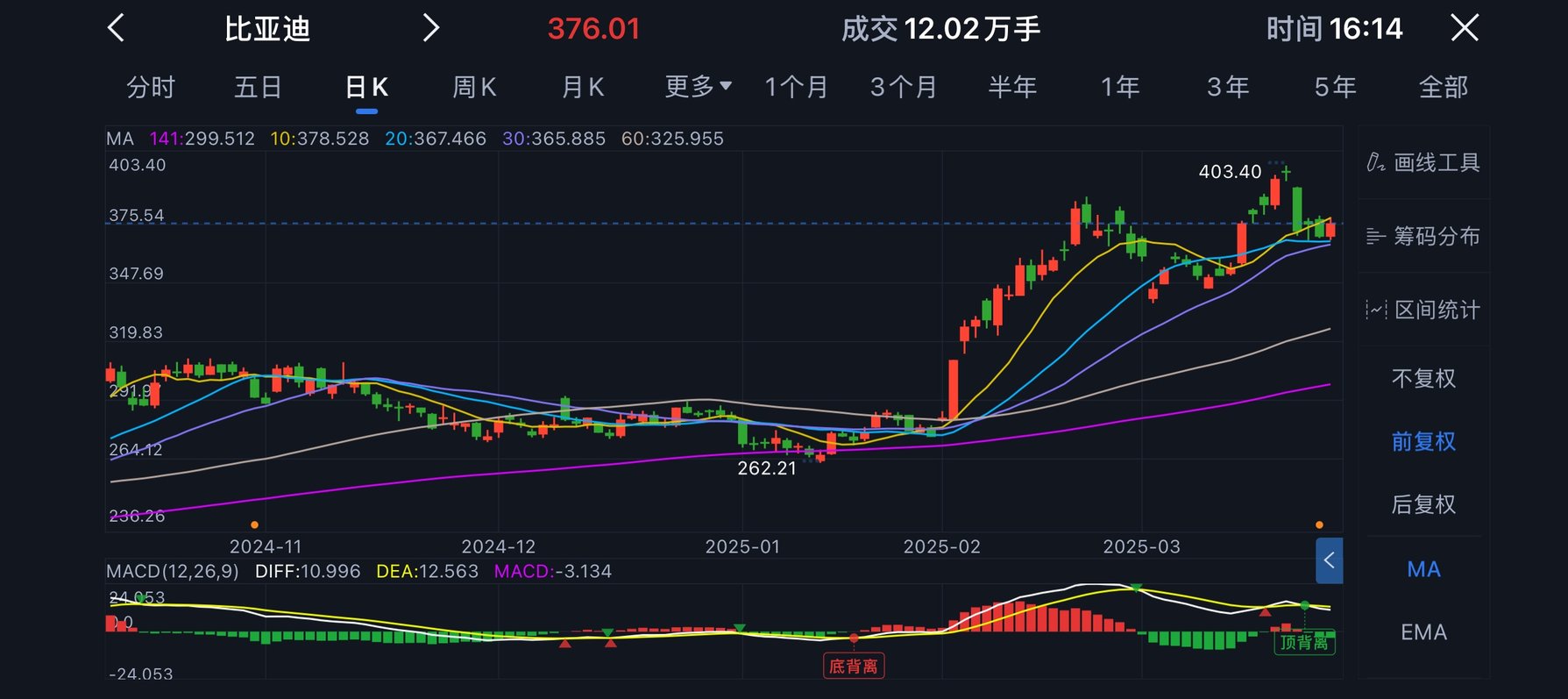Click the 2025-03 date axis label

1142,546
